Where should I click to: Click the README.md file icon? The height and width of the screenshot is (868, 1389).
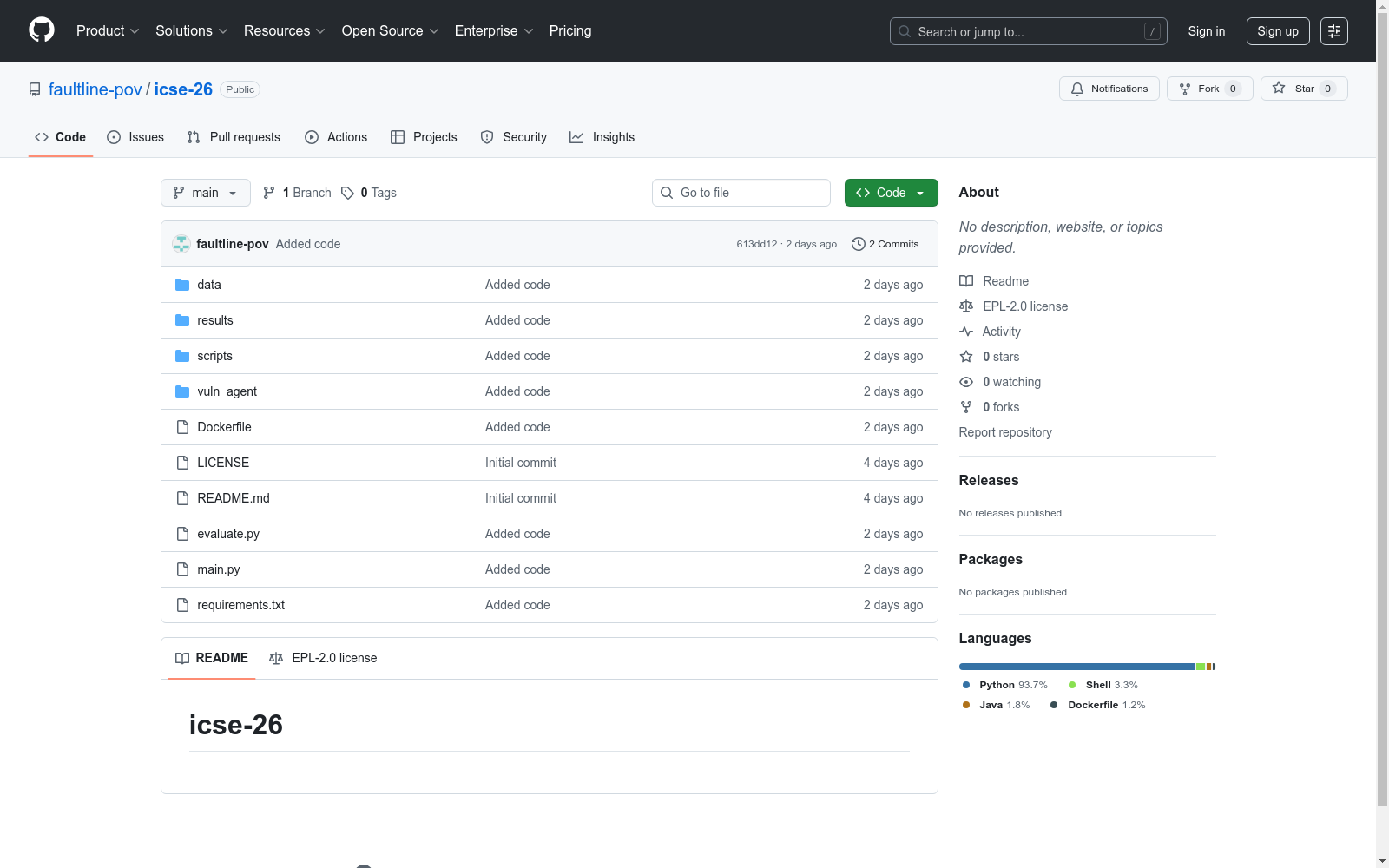click(x=182, y=498)
